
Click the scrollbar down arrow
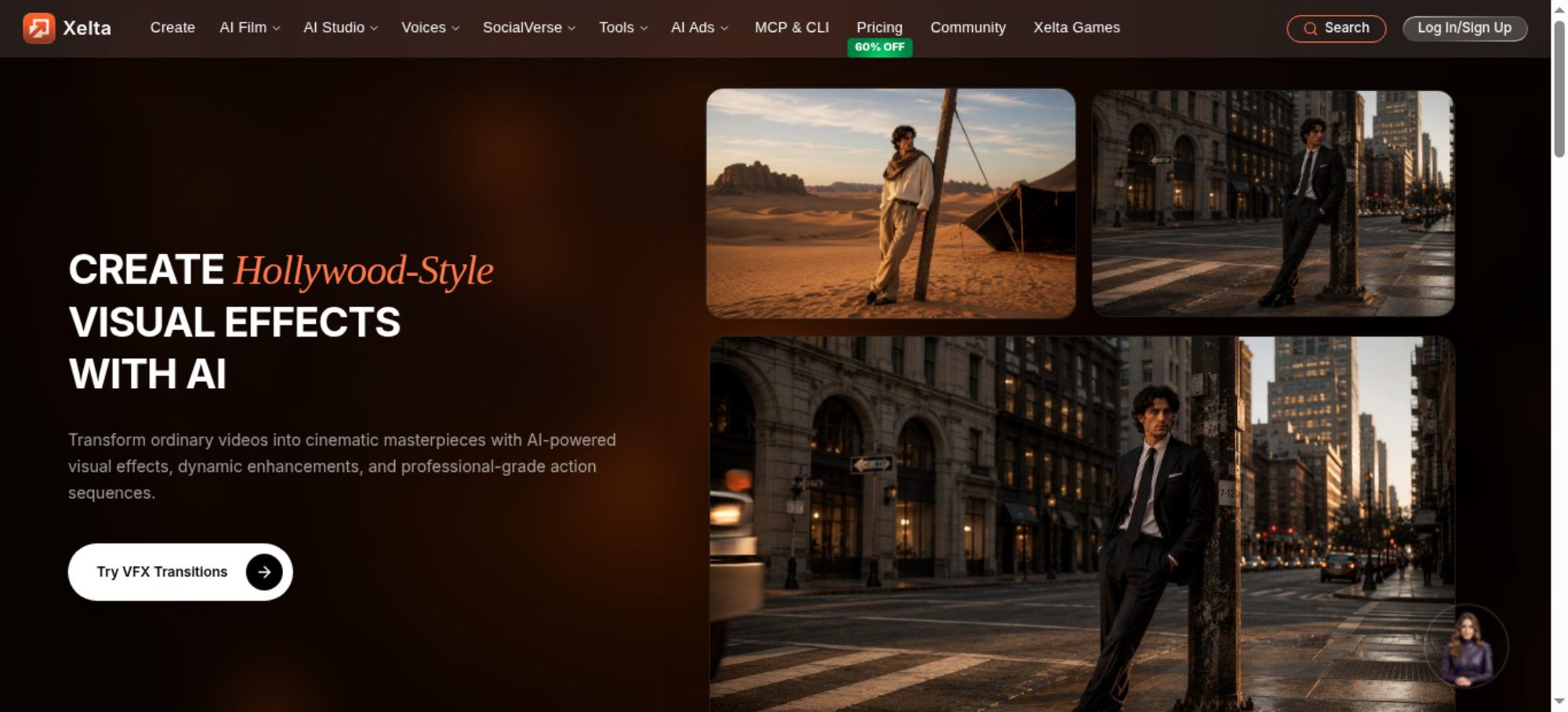coord(1559,702)
